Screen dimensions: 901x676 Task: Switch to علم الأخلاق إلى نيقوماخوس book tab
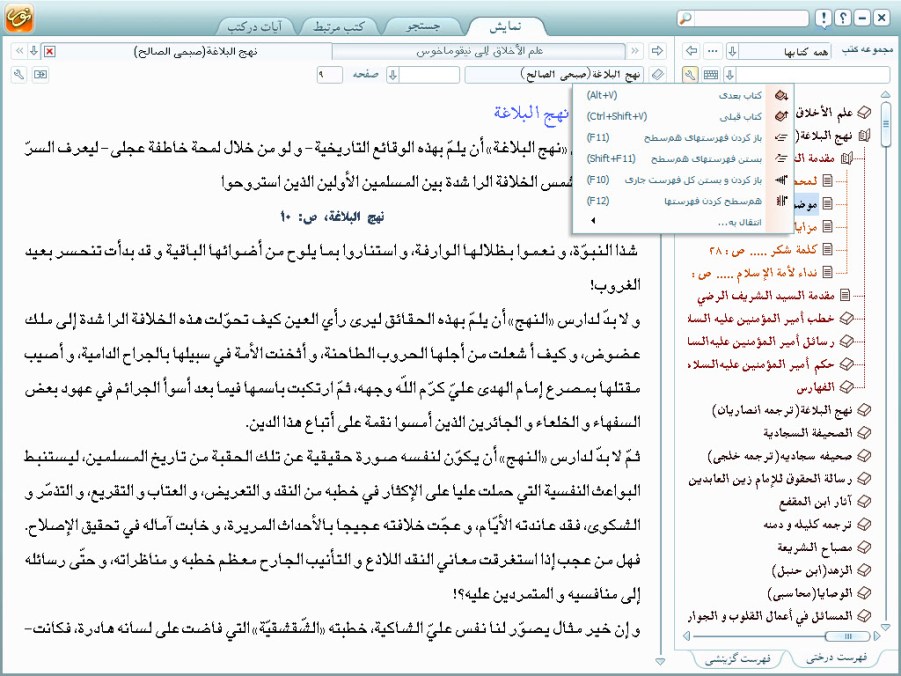click(x=480, y=51)
